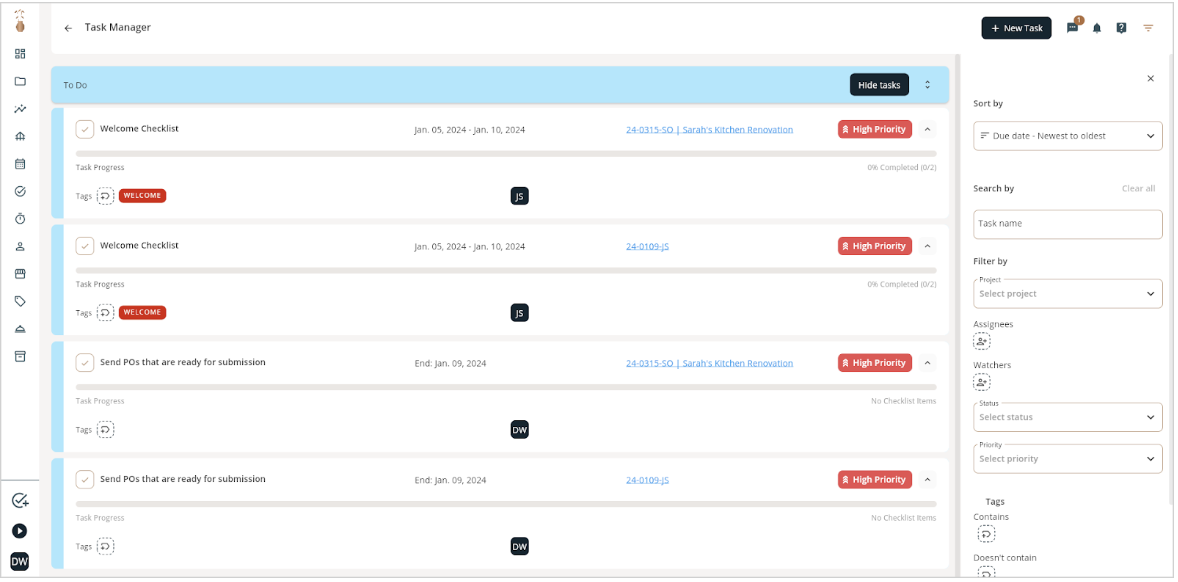Open the folder icon in left sidebar
Image resolution: width=1178 pixels, height=582 pixels.
pyautogui.click(x=20, y=81)
